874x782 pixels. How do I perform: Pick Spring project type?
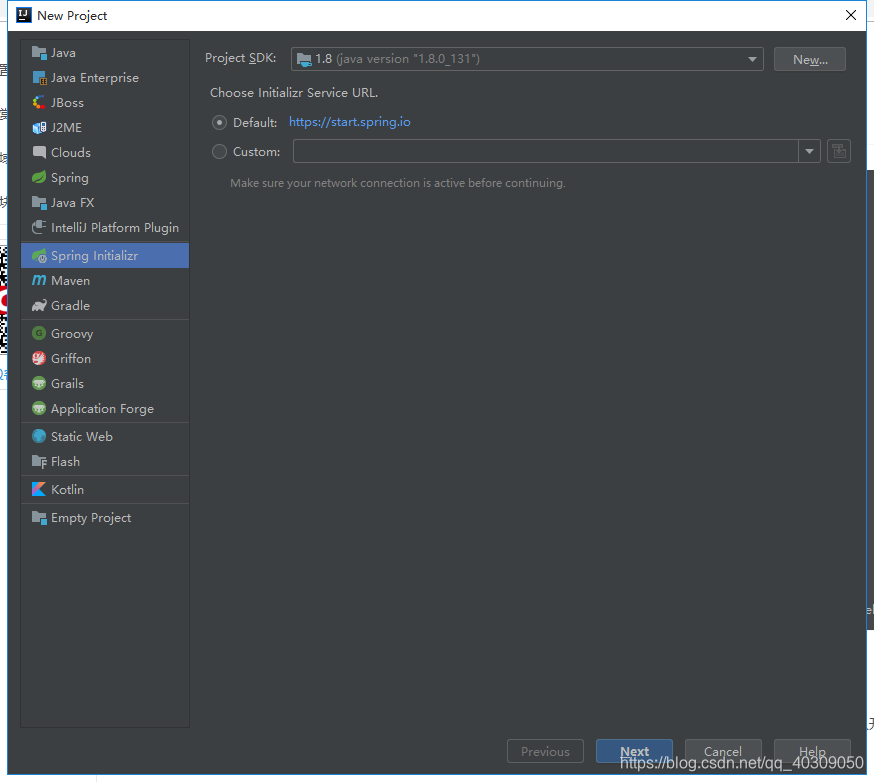[x=105, y=177]
